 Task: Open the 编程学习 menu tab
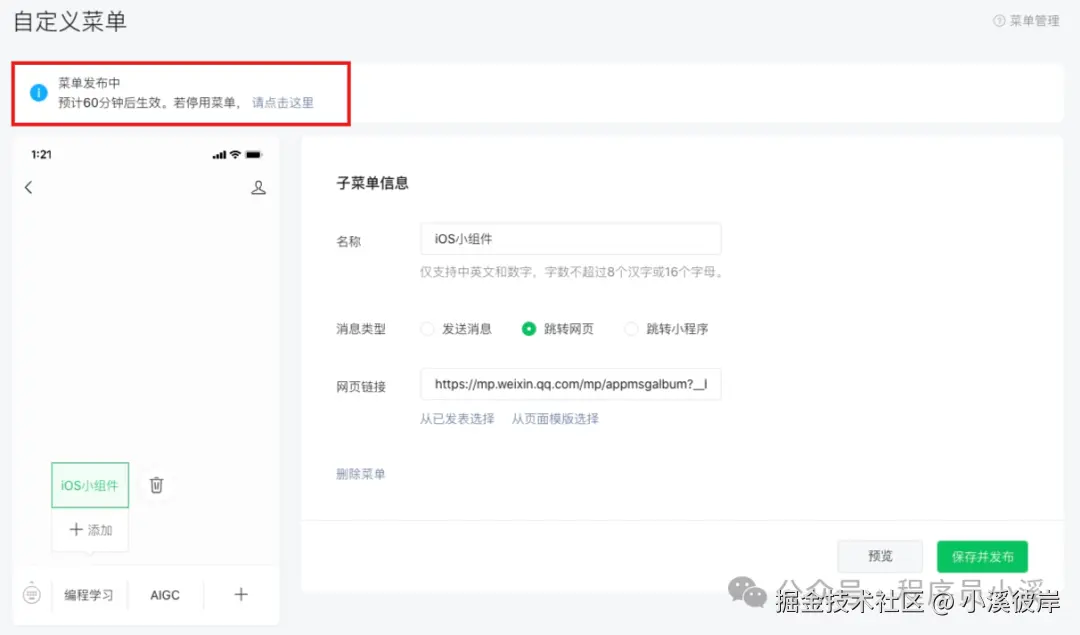[90, 594]
